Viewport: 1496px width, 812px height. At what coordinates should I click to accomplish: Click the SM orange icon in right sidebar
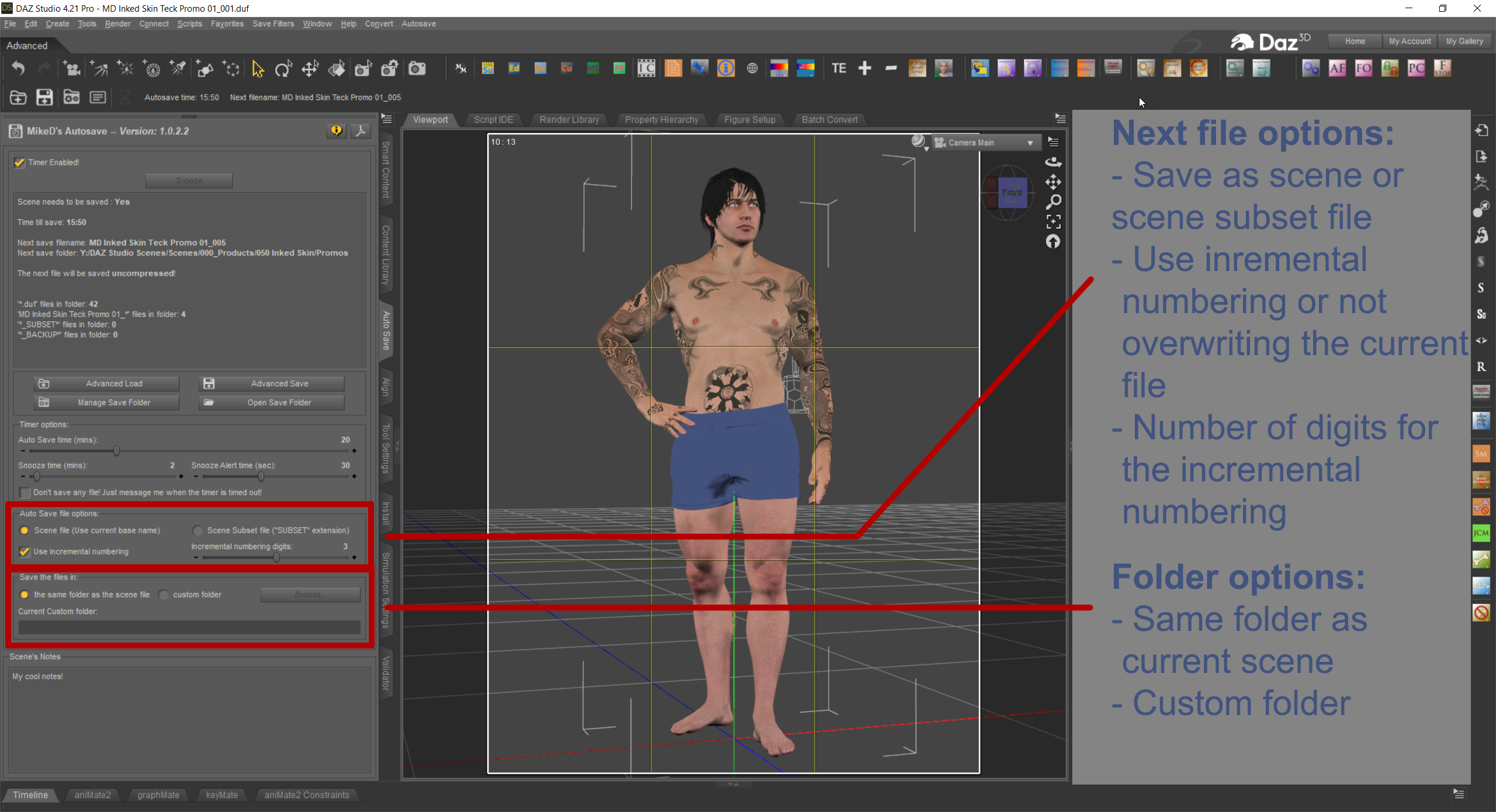coord(1481,453)
